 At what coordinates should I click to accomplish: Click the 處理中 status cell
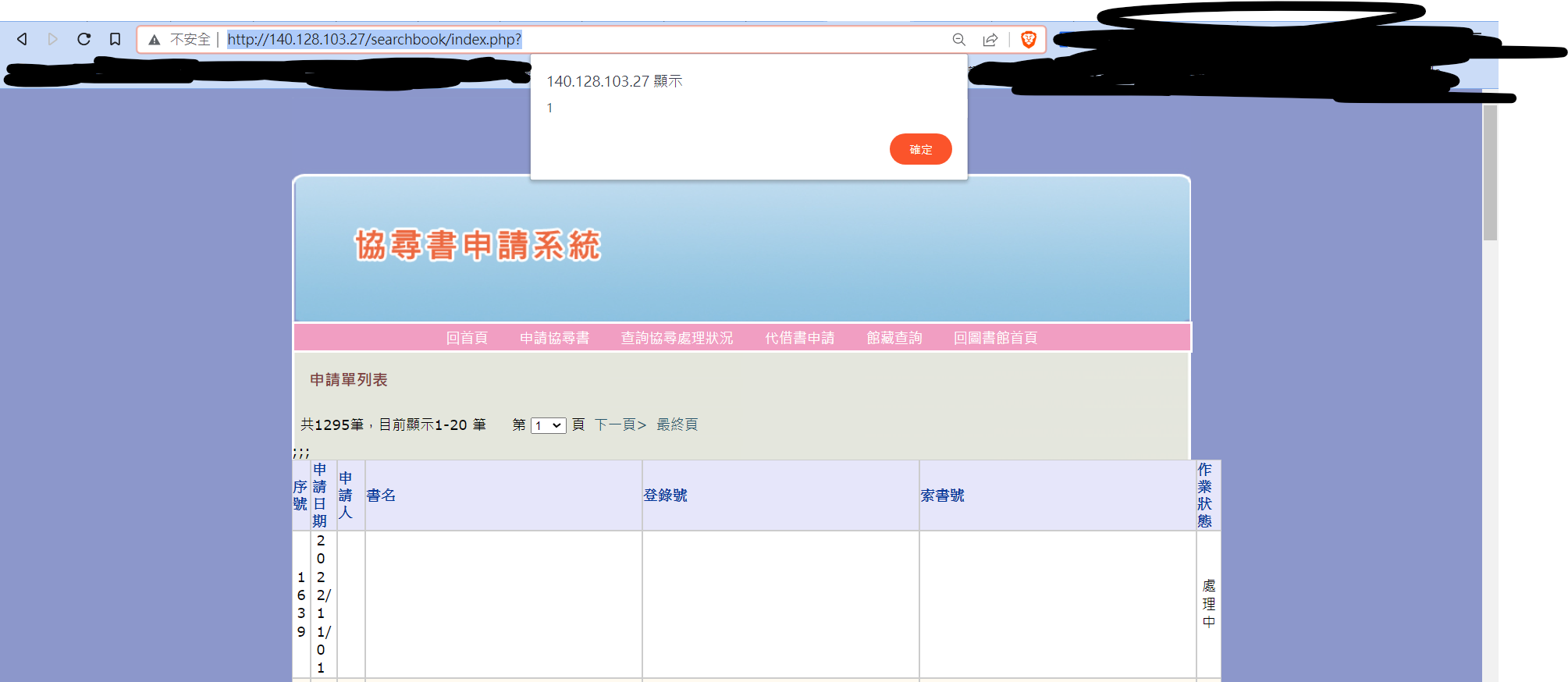coord(1209,604)
